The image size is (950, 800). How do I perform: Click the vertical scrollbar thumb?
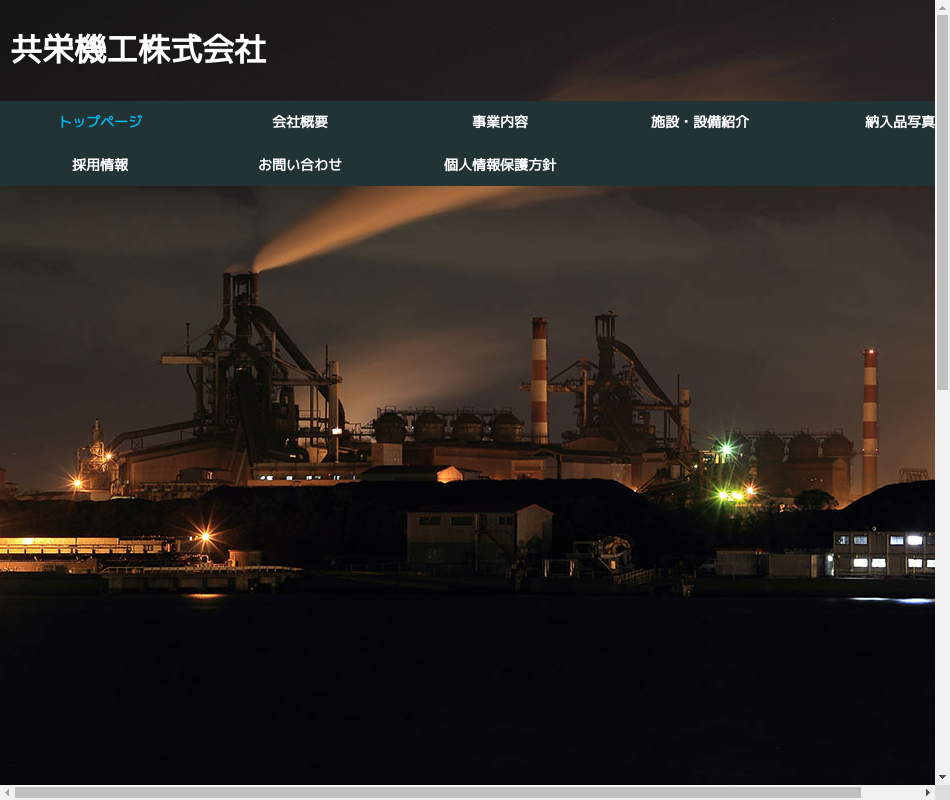coord(942,200)
